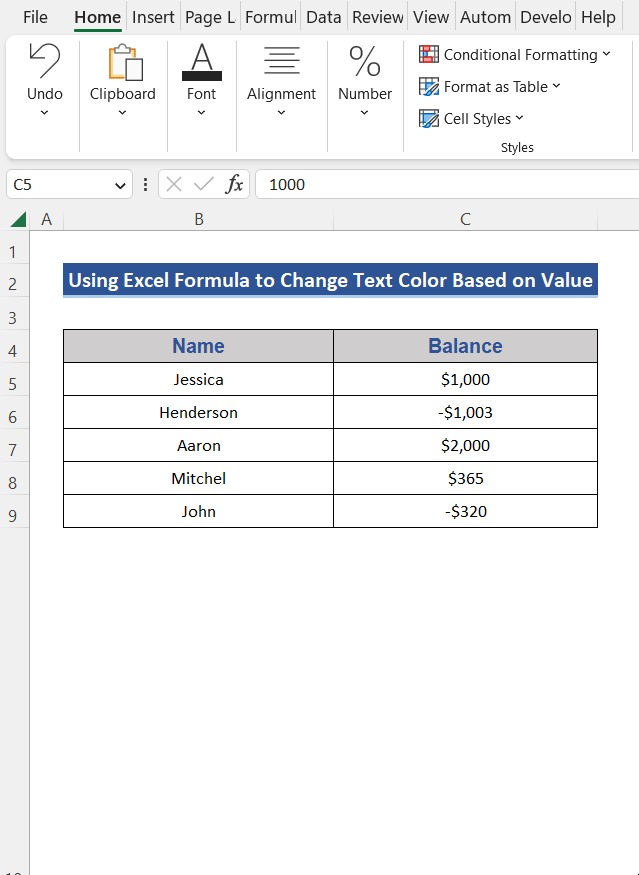
Task: Open the Cell Styles dropdown arrow
Action: point(520,118)
